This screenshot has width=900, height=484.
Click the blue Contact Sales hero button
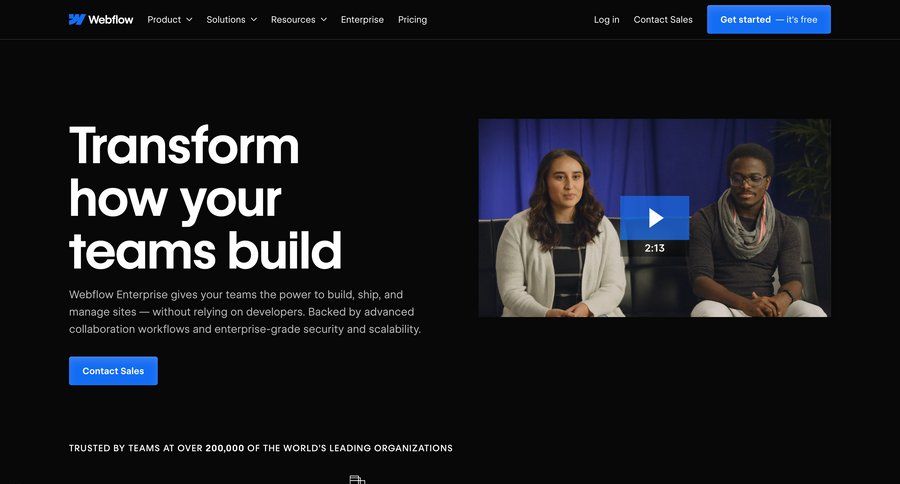click(113, 371)
